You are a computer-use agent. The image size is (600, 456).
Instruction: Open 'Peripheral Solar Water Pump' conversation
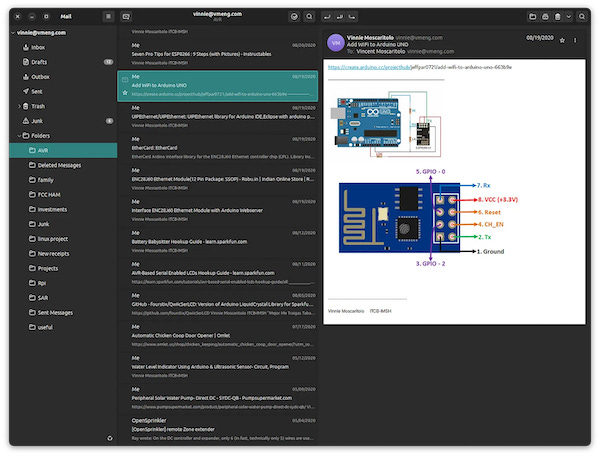217,398
